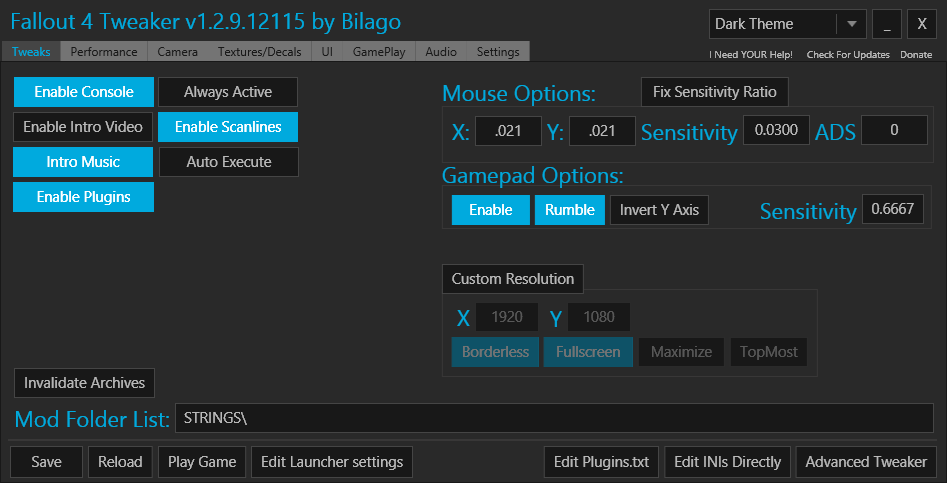Toggle Custom Resolution
Viewport: 947px width, 483px height.
tap(513, 279)
